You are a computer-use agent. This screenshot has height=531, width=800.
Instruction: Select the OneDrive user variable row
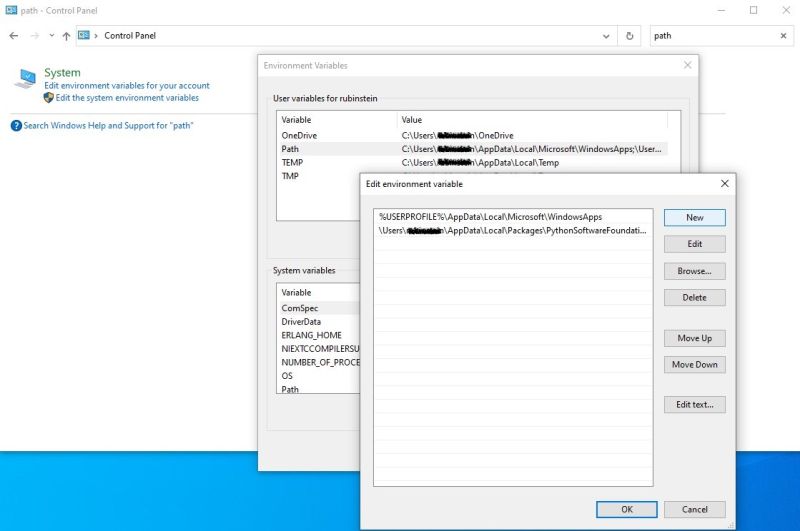pos(472,135)
